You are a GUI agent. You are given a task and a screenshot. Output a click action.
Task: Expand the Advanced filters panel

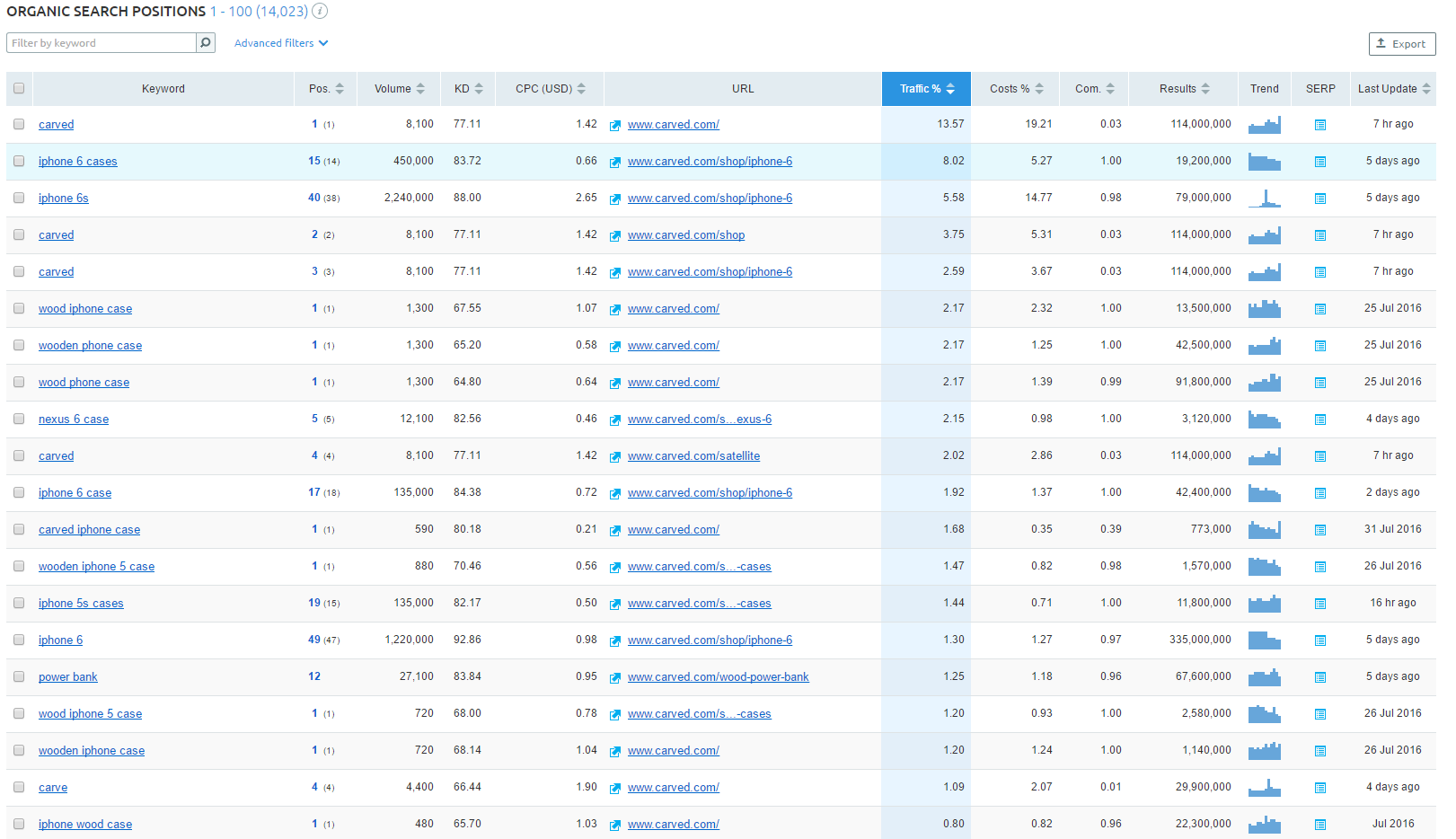pos(274,42)
